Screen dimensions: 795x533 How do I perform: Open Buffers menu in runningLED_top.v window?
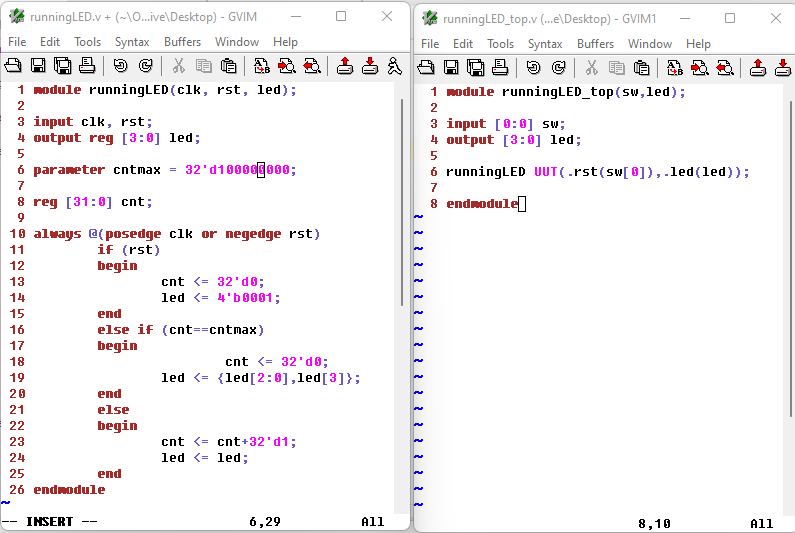click(x=595, y=44)
